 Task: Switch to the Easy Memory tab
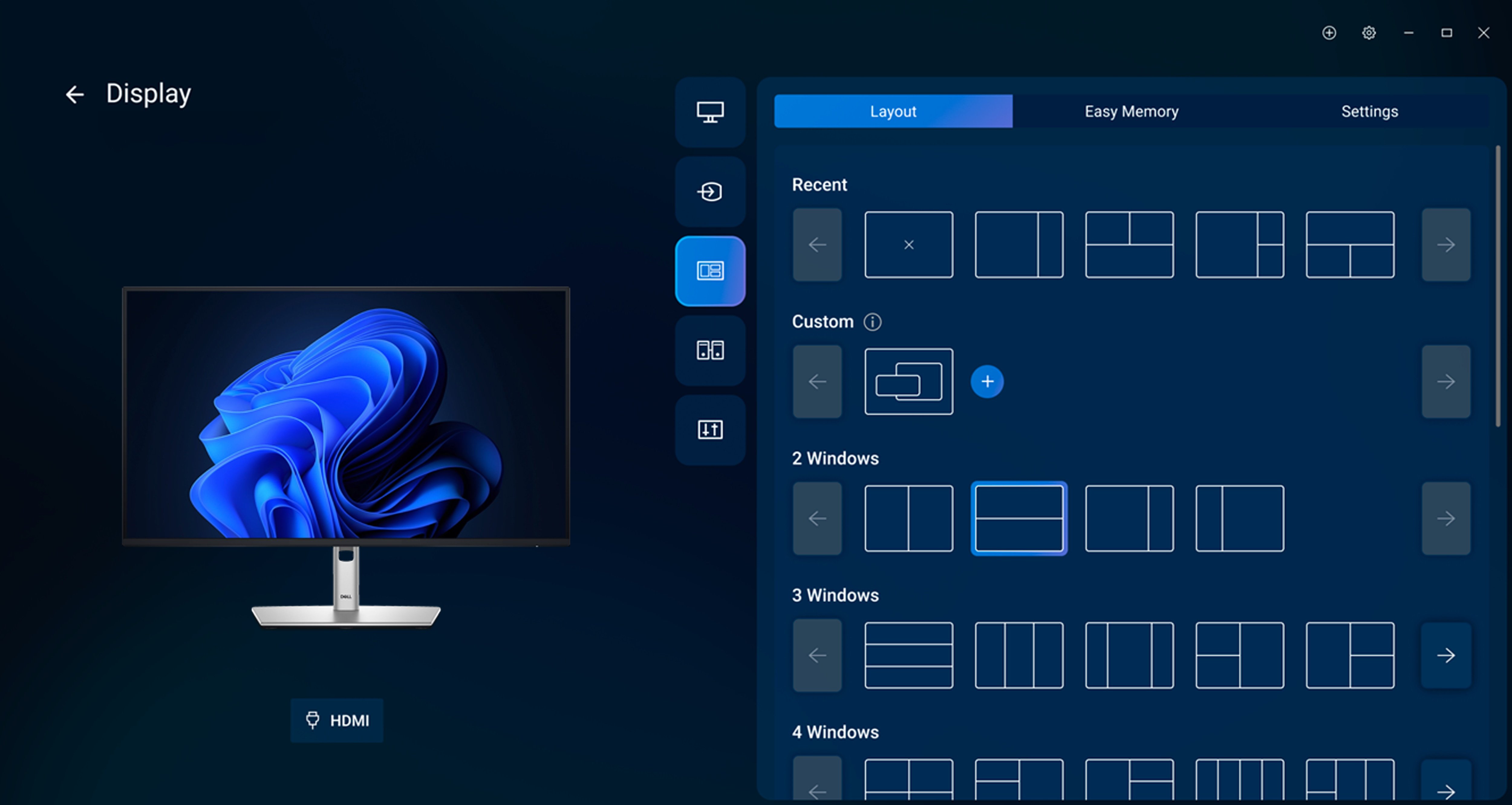(1131, 112)
